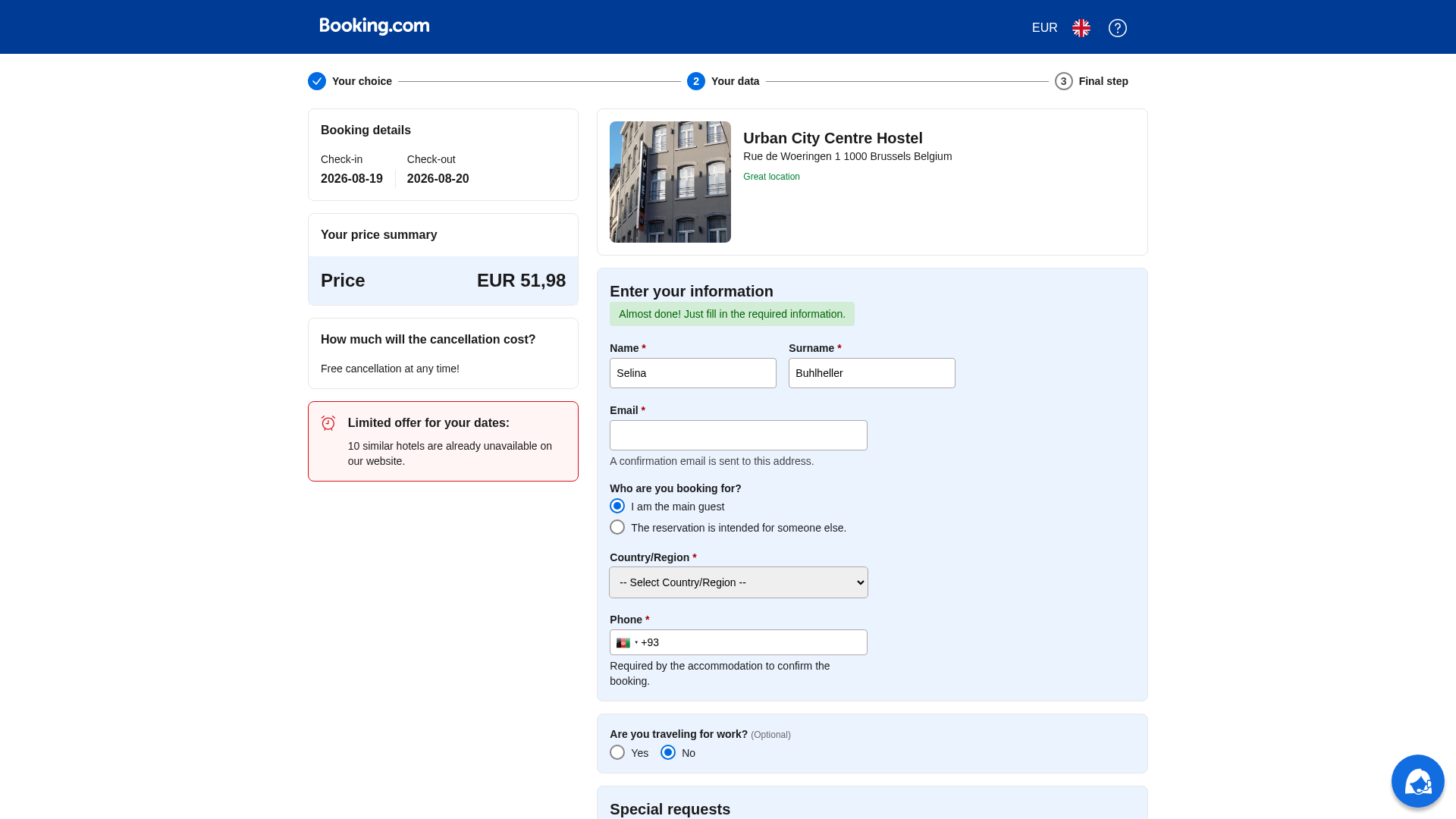1456x819 pixels.
Task: Select reservation intended for someone else
Action: 617,527
